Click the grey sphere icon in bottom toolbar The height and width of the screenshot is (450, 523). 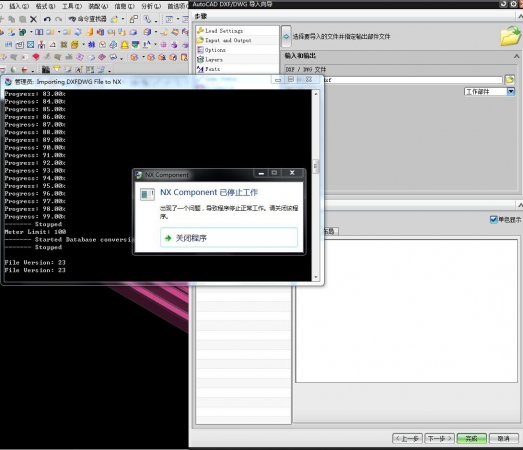pos(13,69)
